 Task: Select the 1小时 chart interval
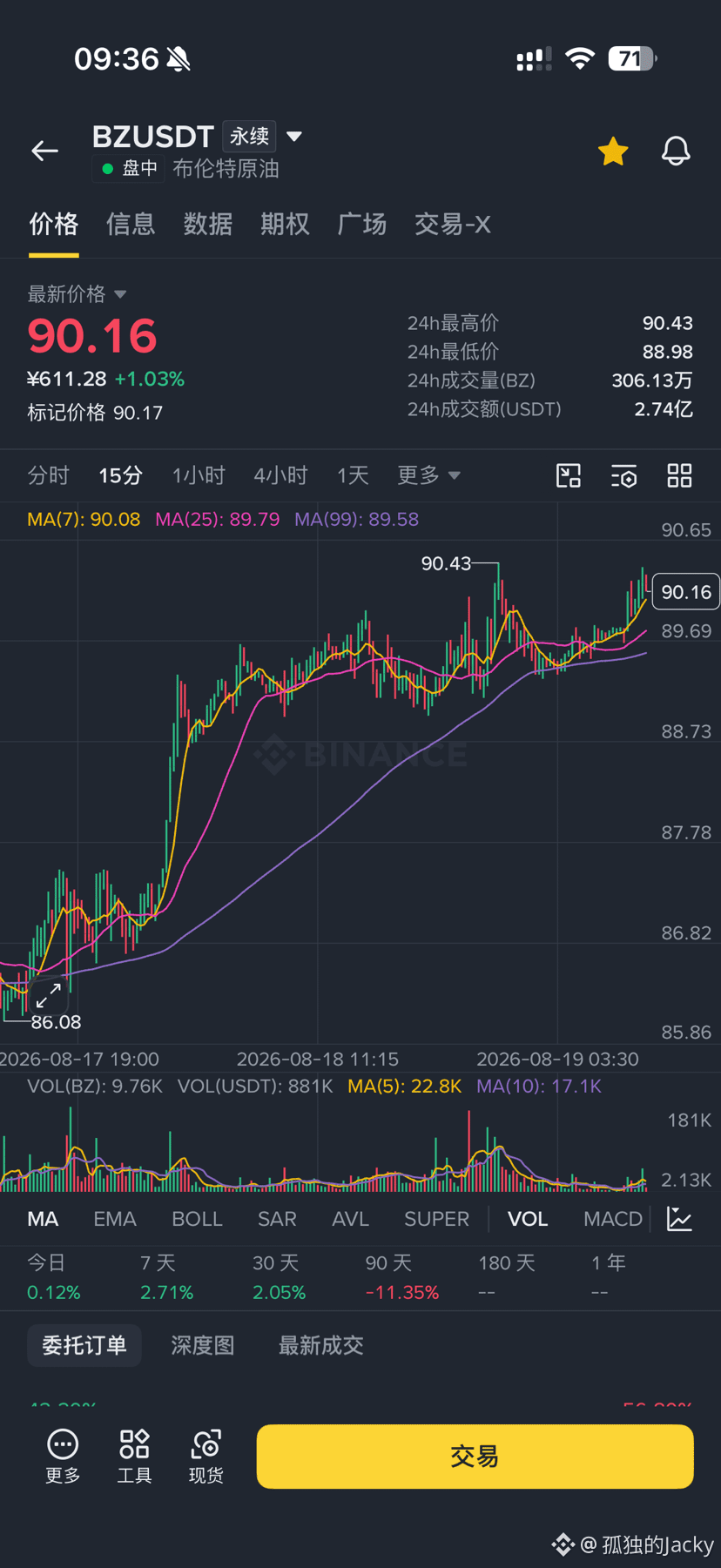(199, 475)
